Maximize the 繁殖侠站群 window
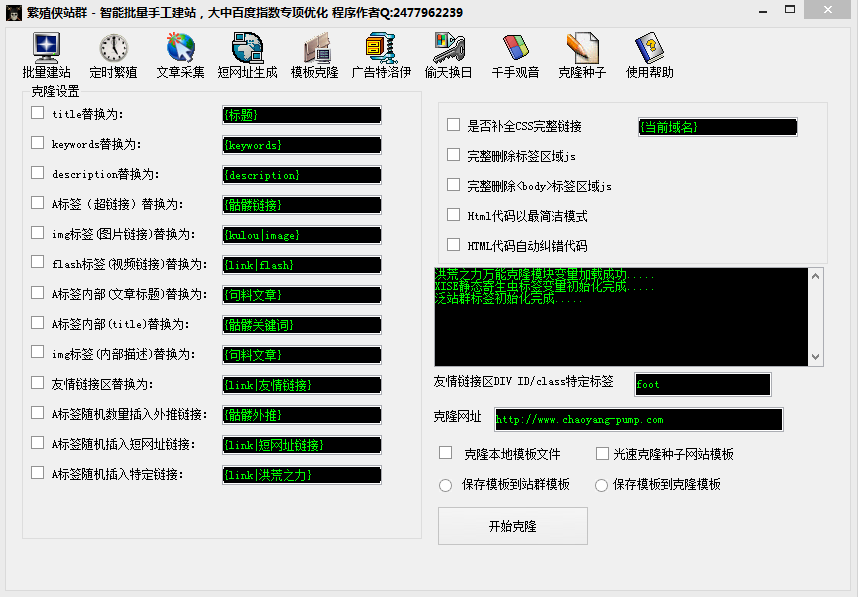 pyautogui.click(x=790, y=10)
